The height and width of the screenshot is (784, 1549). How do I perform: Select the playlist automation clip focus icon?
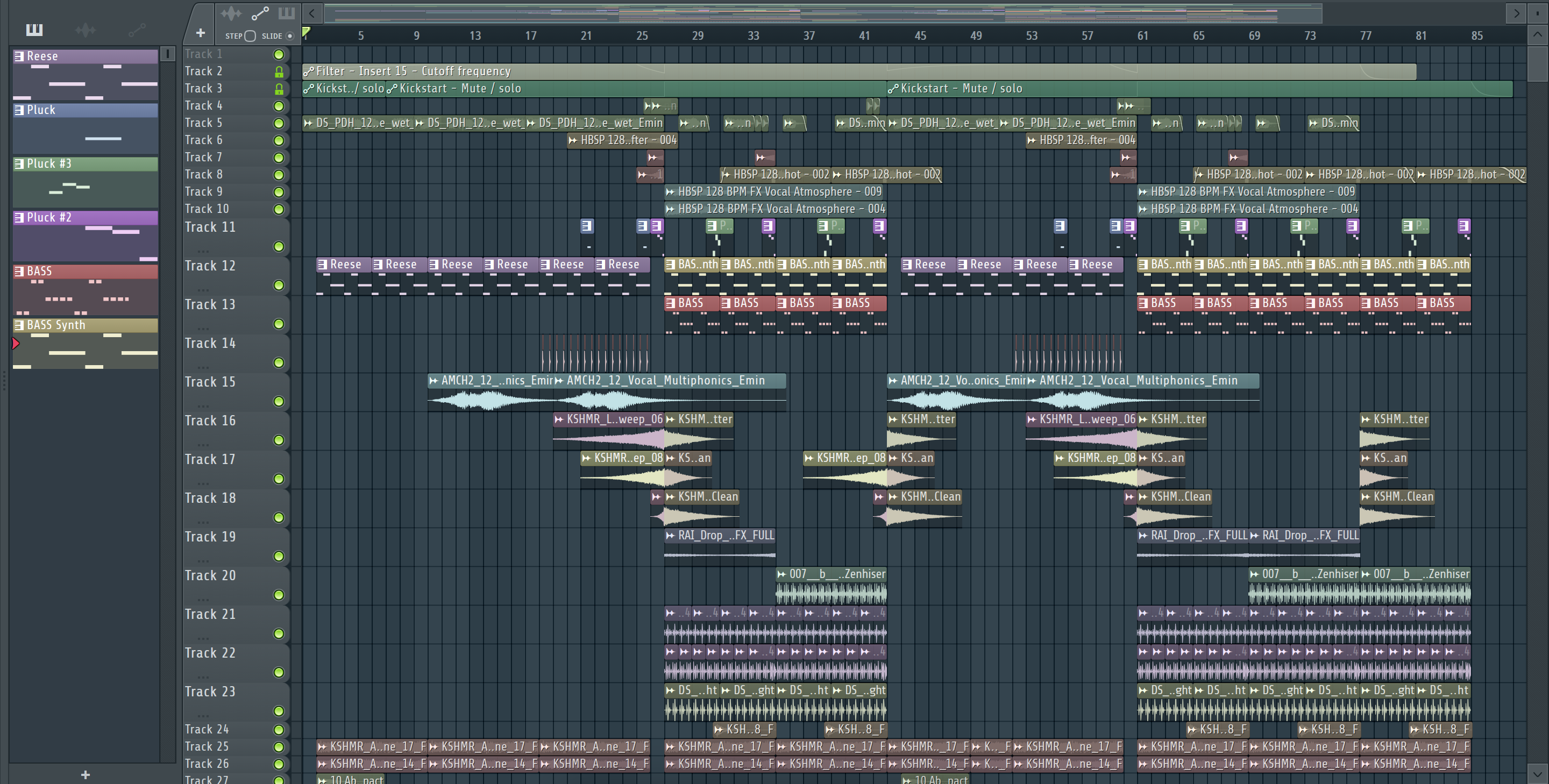260,13
